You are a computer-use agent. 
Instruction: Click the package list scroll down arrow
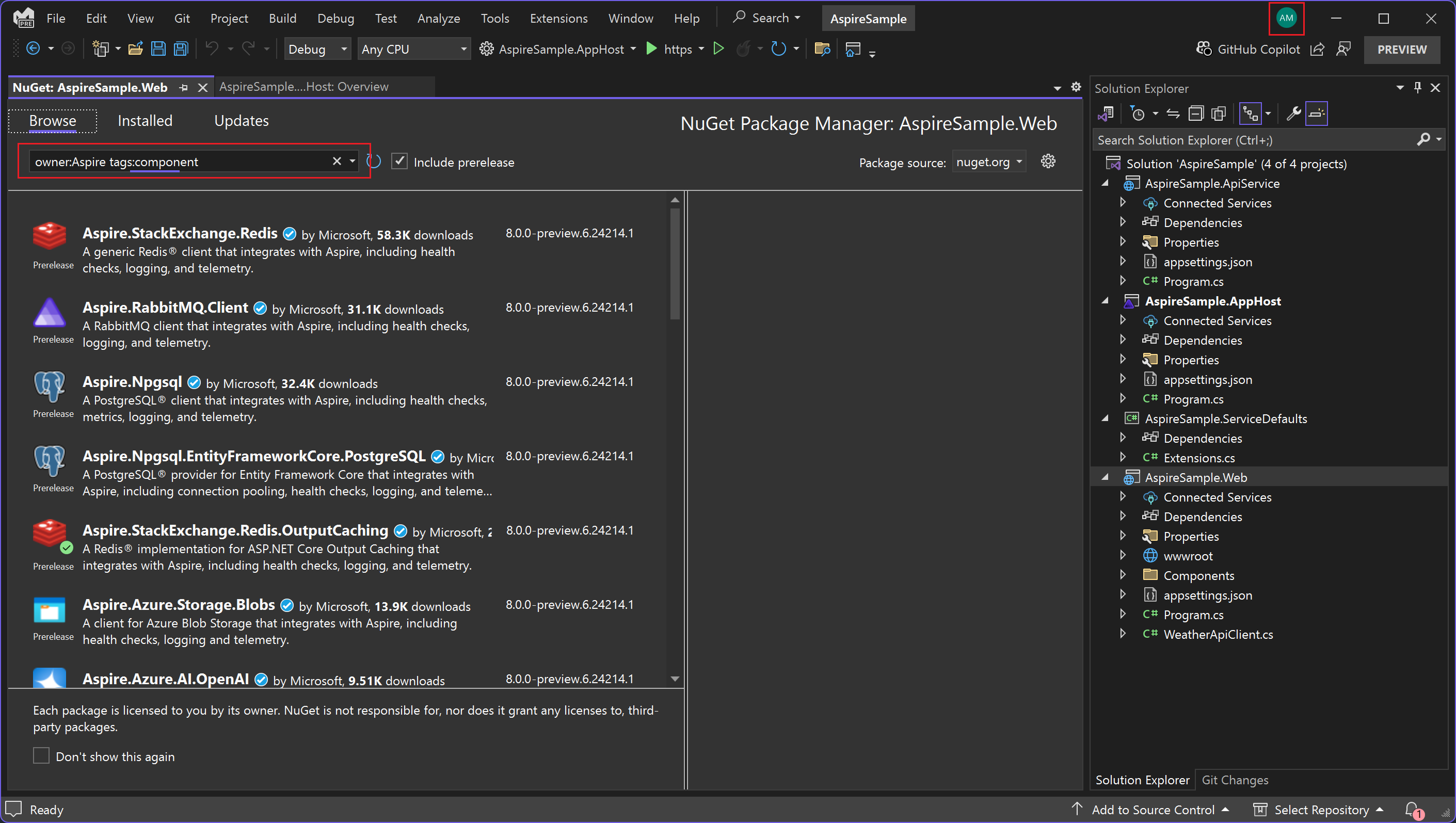point(675,679)
